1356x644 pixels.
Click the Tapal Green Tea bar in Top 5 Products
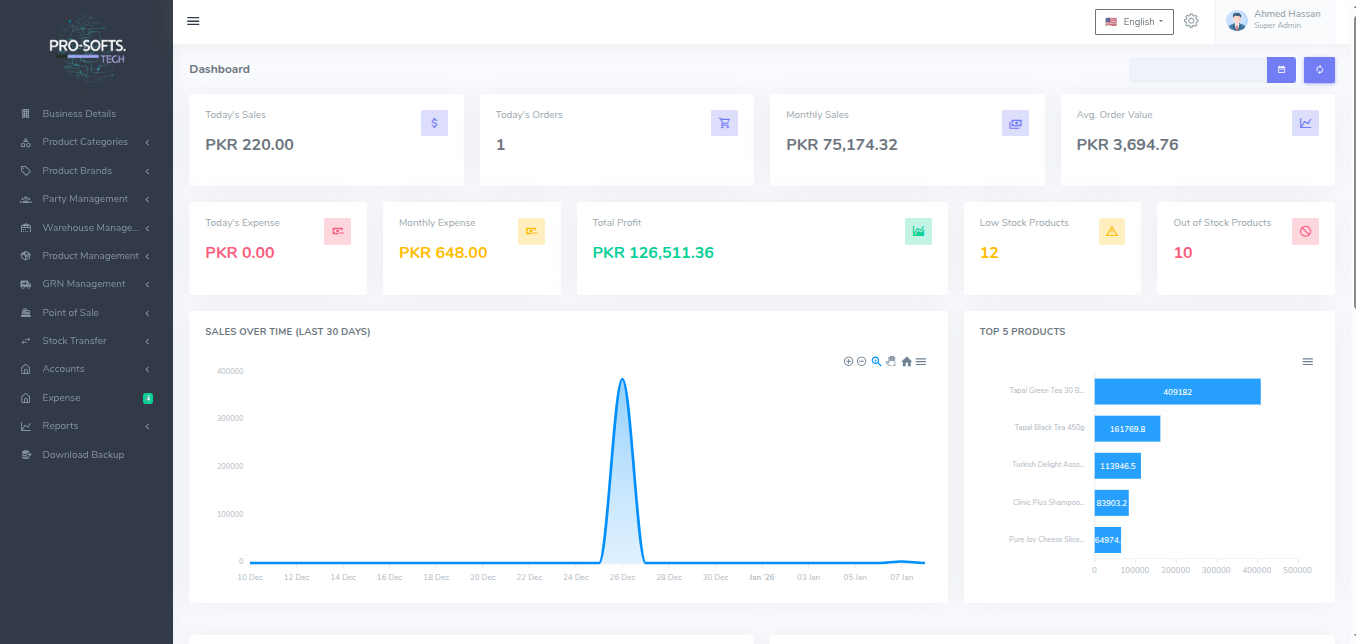coord(1177,391)
